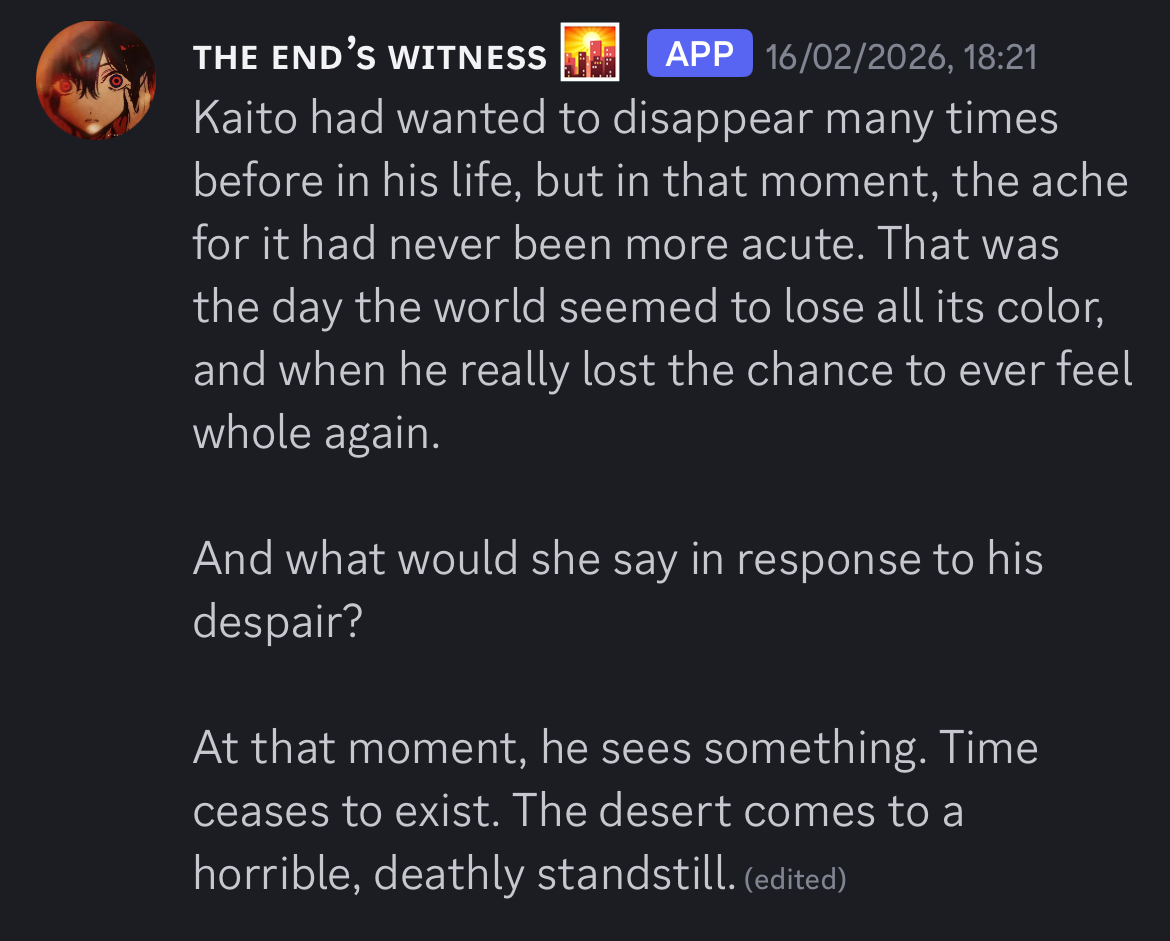Click the words "whole again."
The width and height of the screenshot is (1170, 941).
click(x=316, y=434)
